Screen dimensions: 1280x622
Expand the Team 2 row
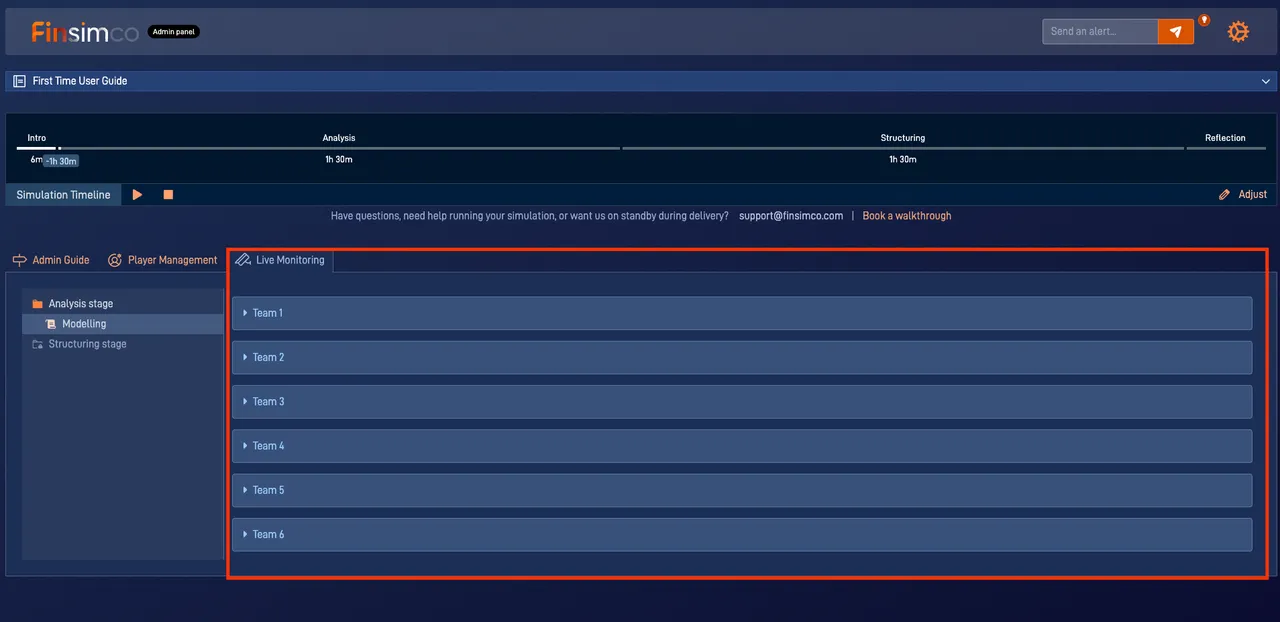tap(742, 357)
